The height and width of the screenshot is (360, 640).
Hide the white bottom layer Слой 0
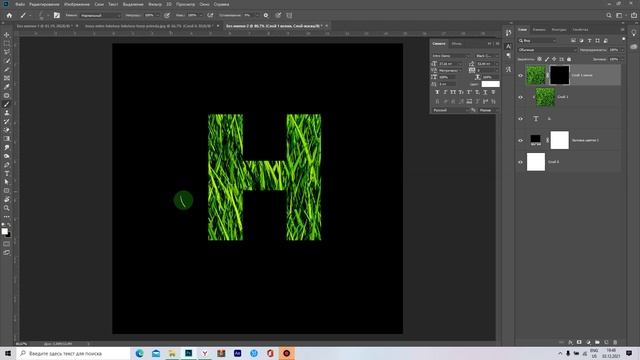(x=520, y=162)
